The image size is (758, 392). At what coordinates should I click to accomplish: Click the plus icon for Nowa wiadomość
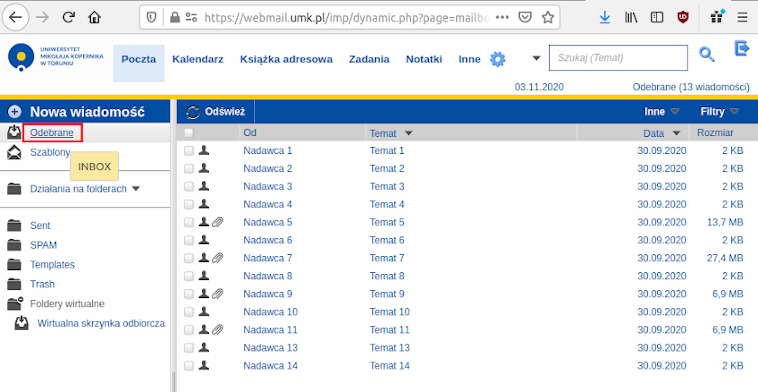[15, 112]
